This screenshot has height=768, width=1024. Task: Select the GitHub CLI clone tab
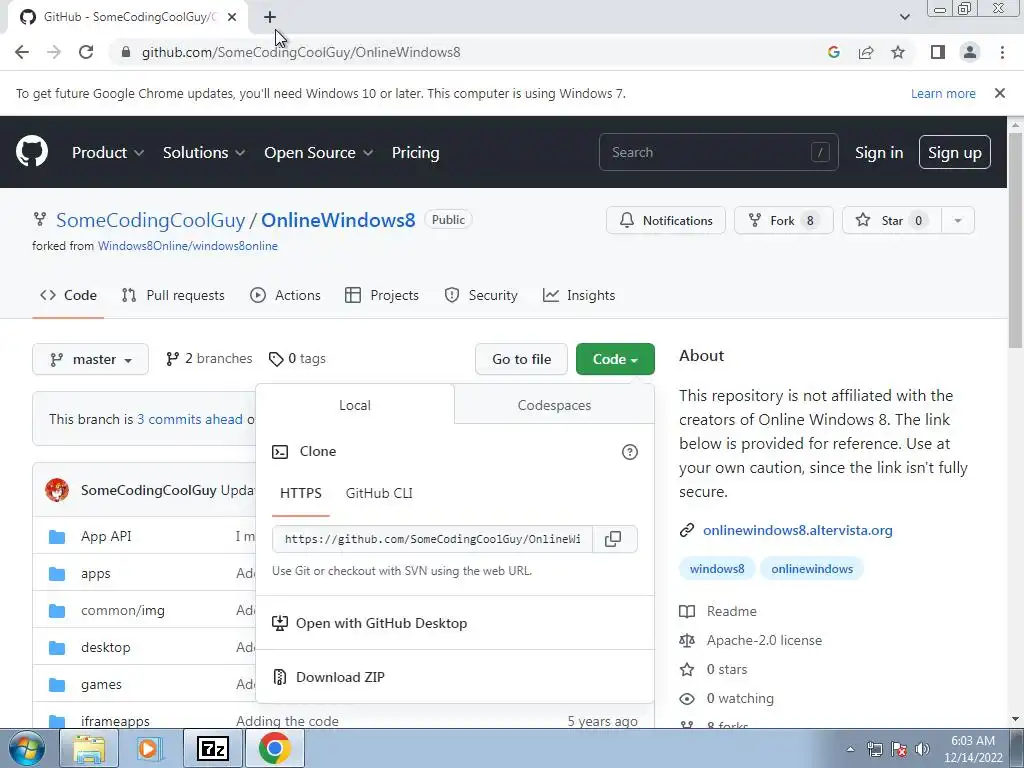point(379,493)
